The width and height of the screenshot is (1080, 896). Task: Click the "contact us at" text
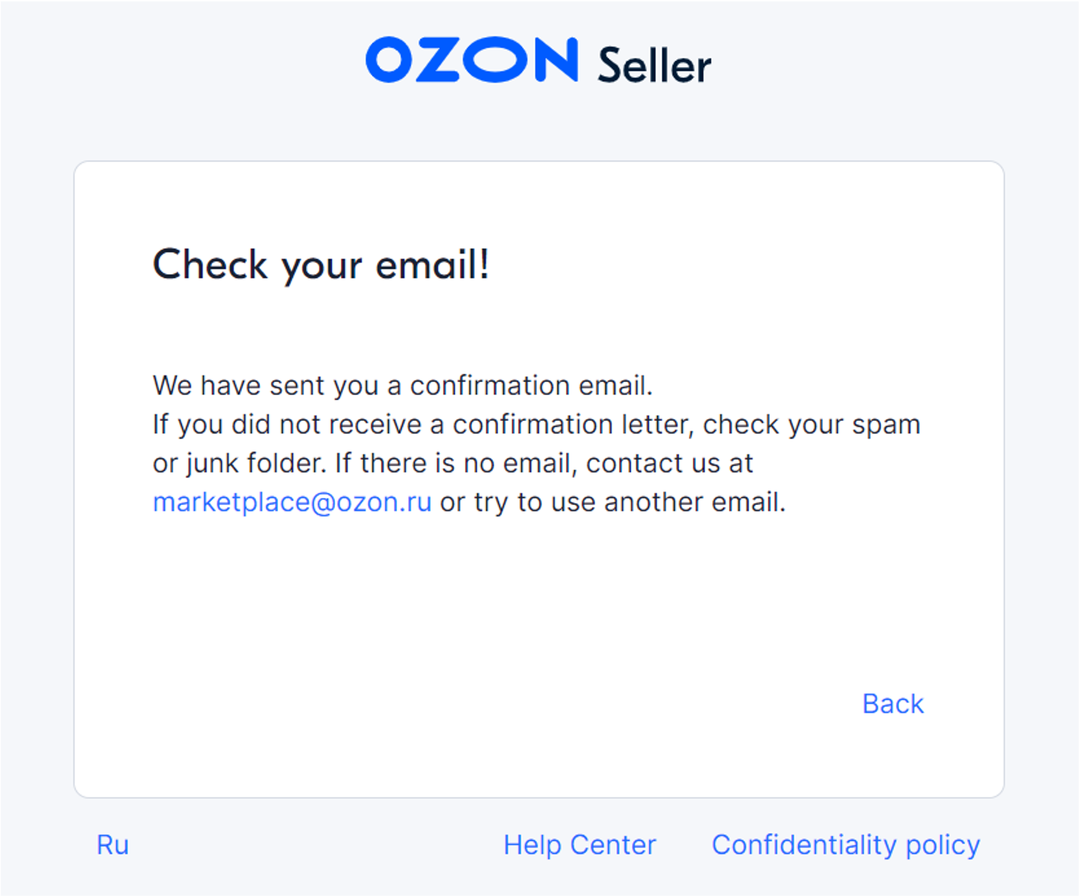[669, 464]
